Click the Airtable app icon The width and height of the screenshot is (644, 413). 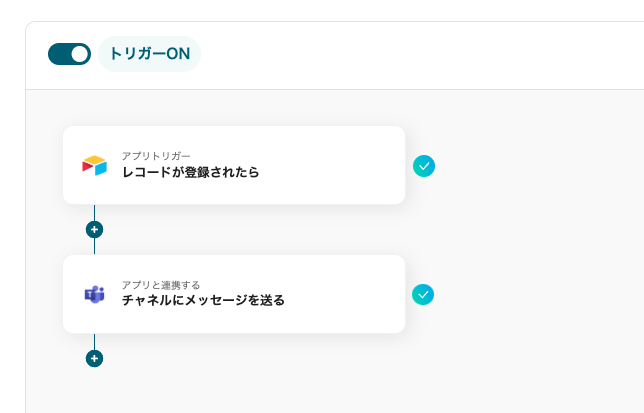click(94, 166)
